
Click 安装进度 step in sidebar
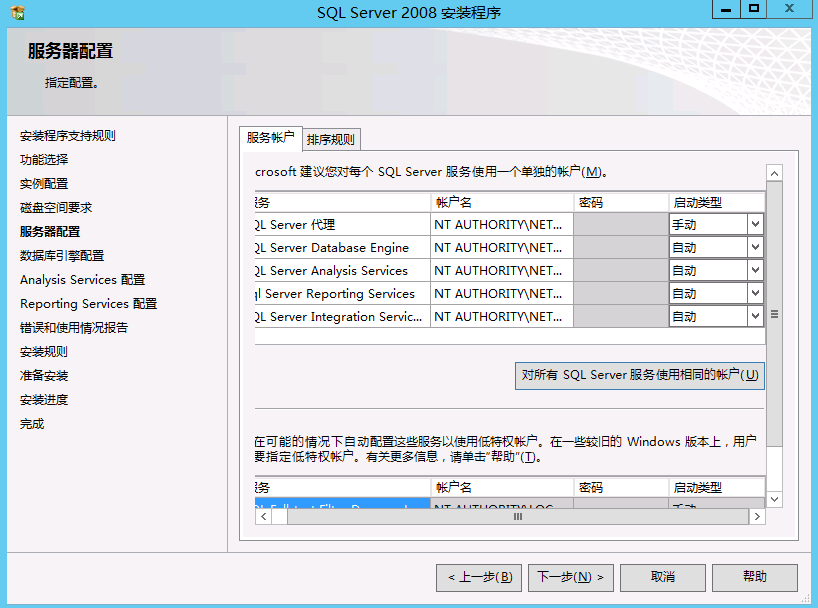click(44, 400)
